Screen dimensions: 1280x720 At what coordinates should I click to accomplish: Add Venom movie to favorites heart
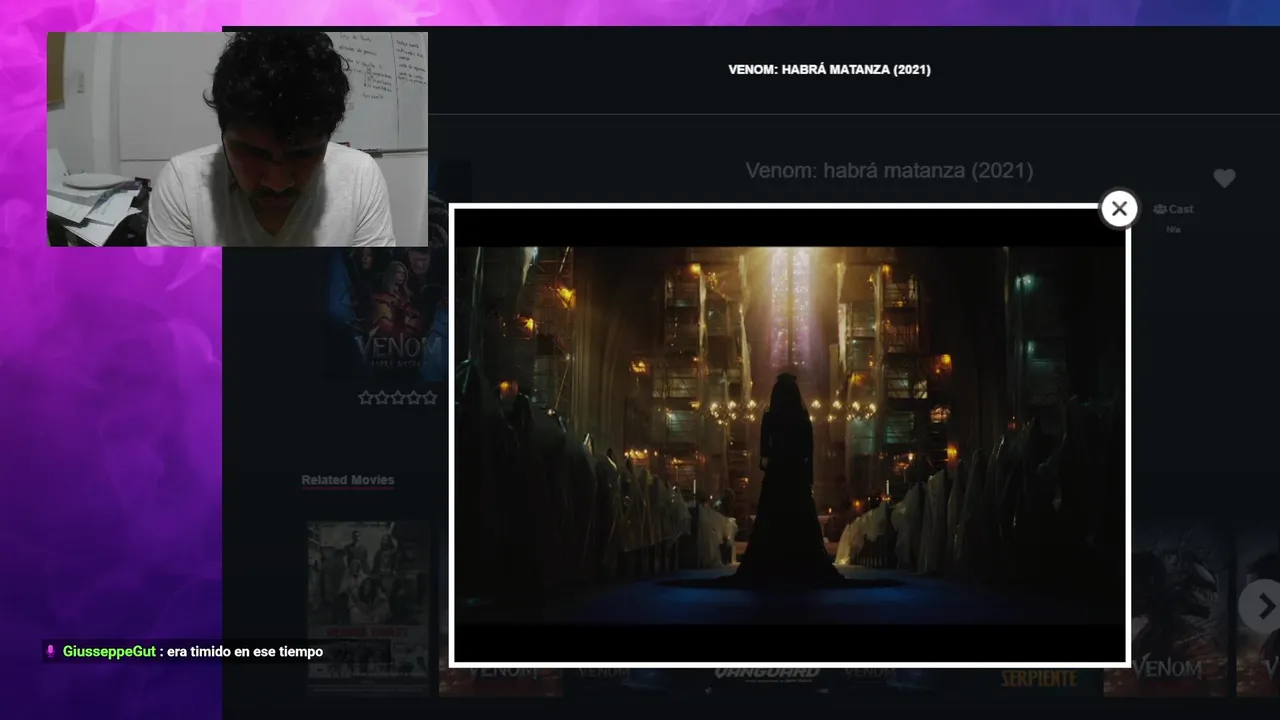1224,178
